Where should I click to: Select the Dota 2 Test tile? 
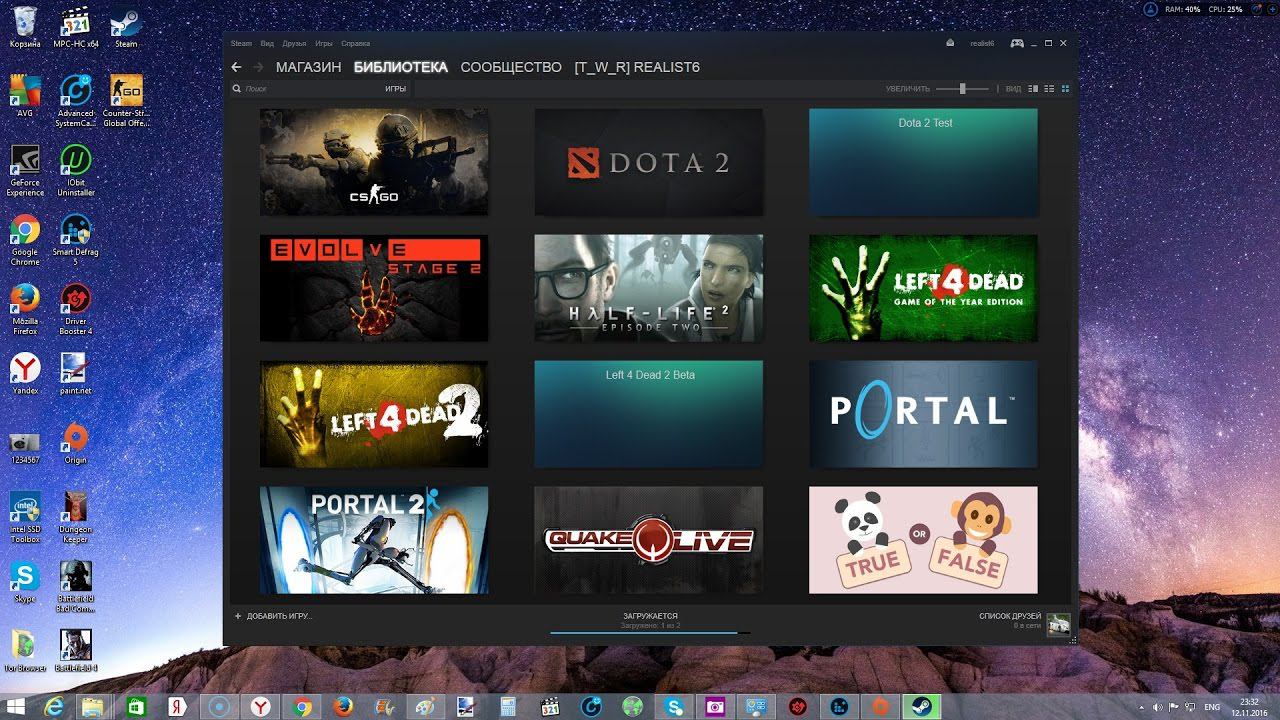click(923, 162)
